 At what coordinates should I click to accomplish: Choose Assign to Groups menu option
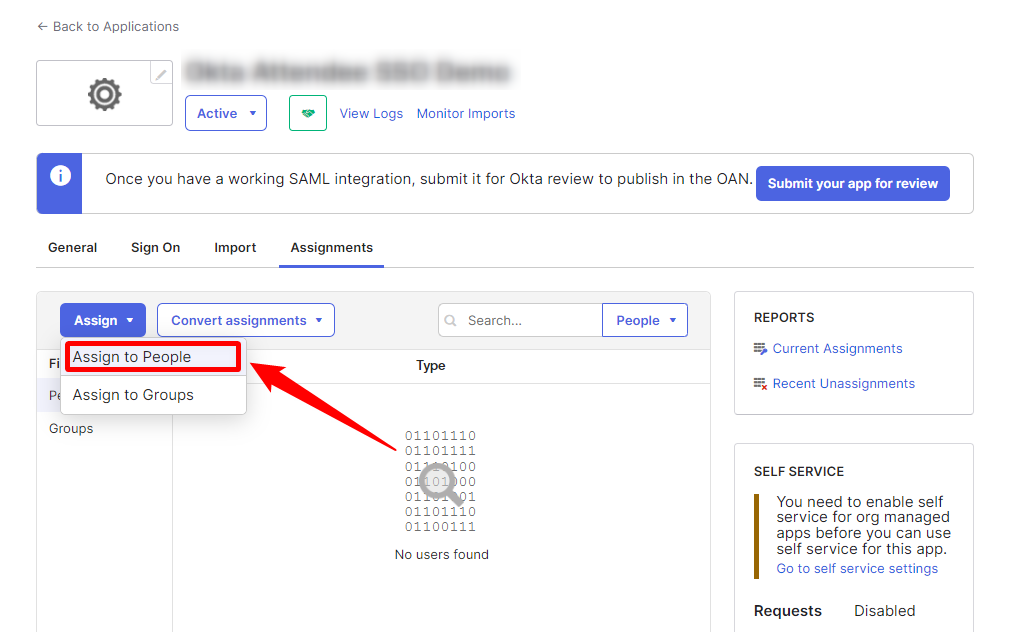tap(133, 395)
